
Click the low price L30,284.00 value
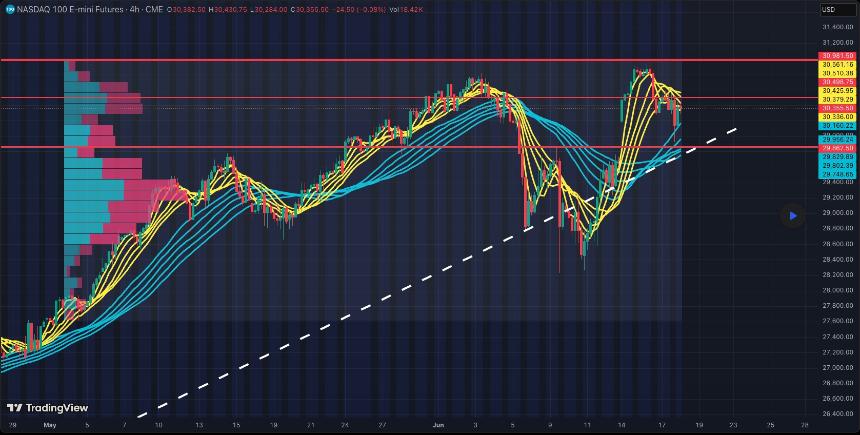(268, 9)
